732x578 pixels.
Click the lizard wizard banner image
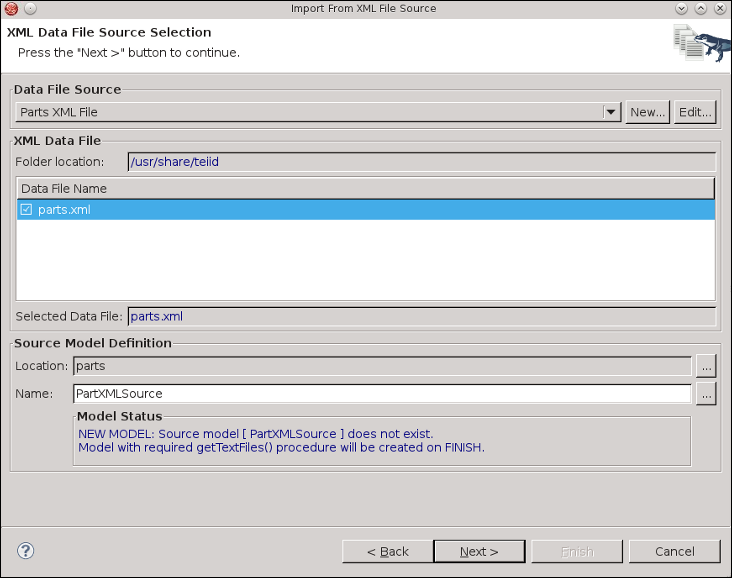click(x=701, y=43)
